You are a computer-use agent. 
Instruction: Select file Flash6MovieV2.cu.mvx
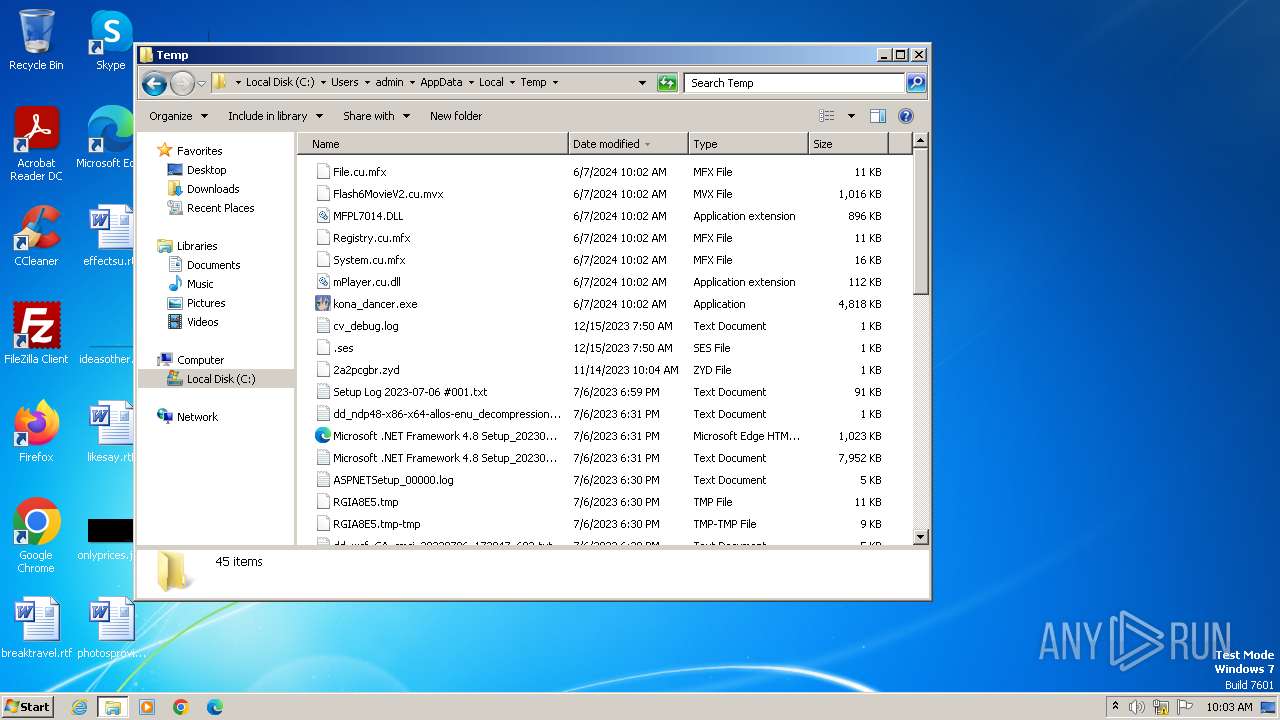[x=388, y=194]
